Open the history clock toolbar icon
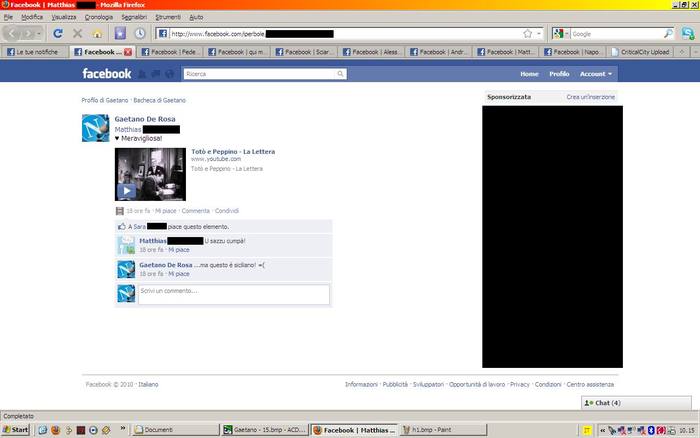The height and width of the screenshot is (438, 700). (140, 33)
